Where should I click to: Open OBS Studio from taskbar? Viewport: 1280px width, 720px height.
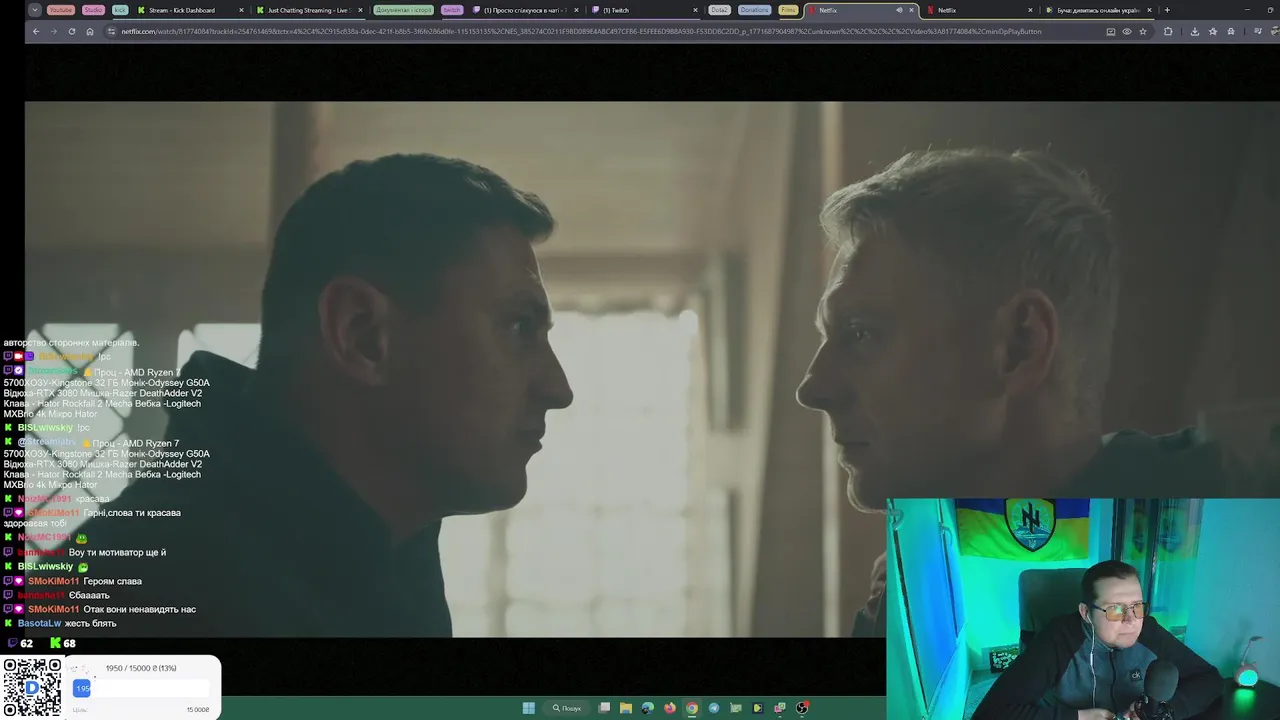tap(802, 708)
